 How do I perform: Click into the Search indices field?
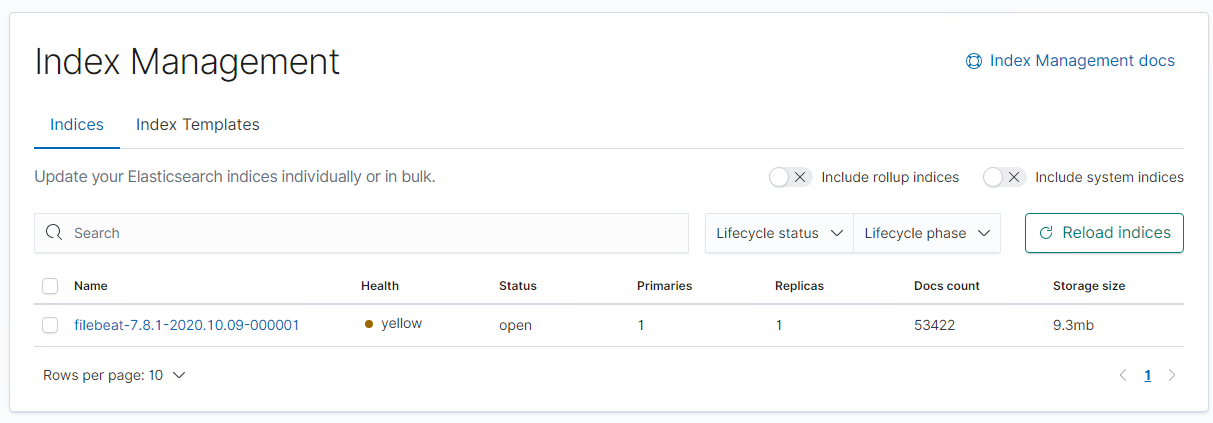(370, 233)
